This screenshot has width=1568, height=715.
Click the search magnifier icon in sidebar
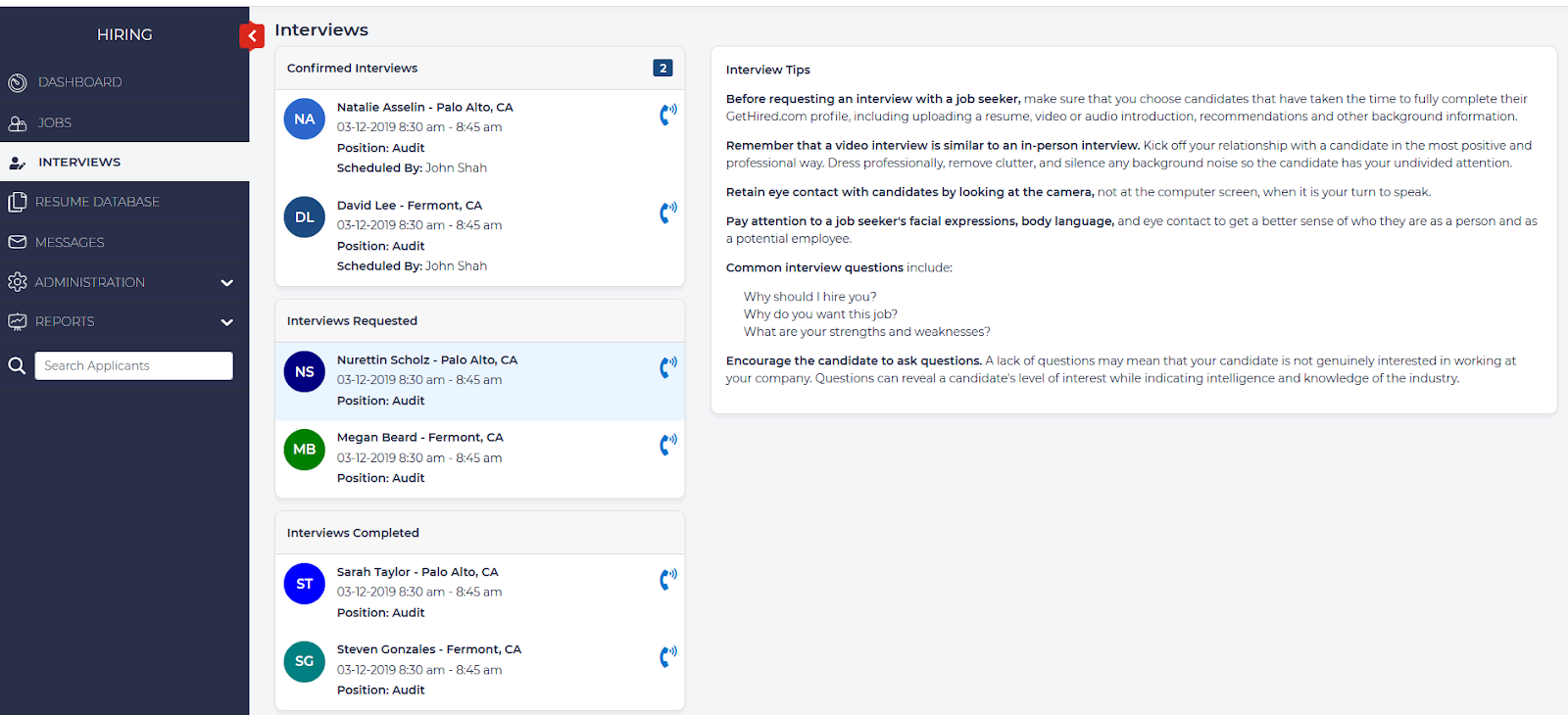click(x=17, y=365)
